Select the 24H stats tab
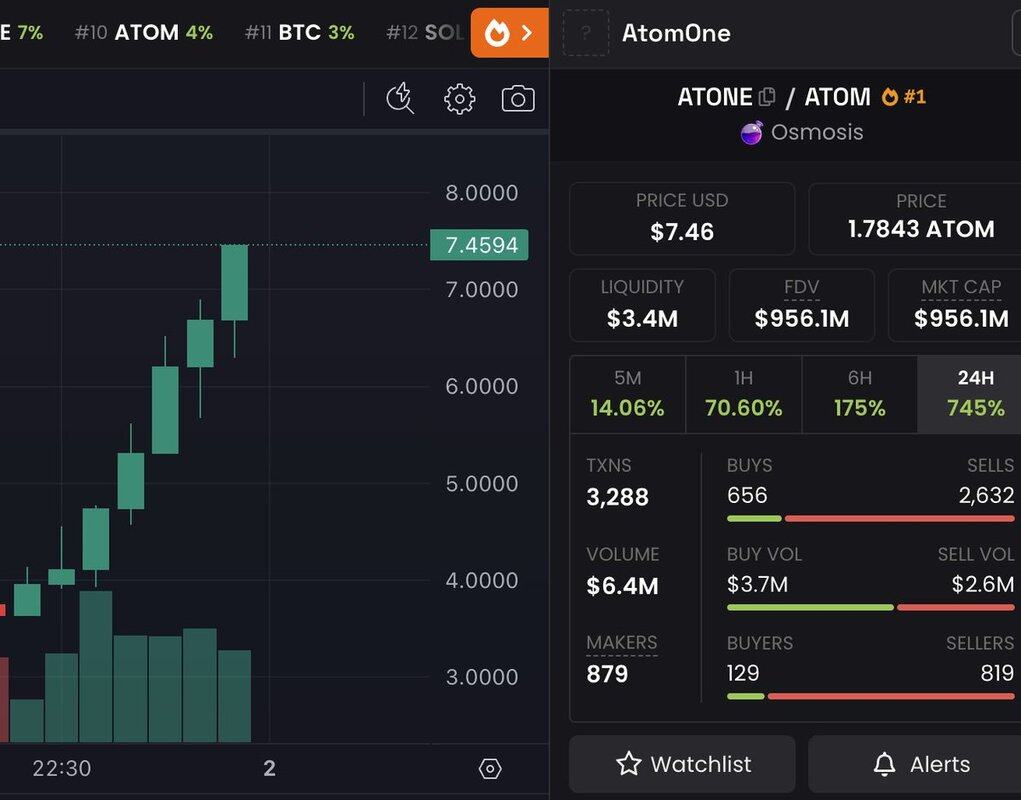The image size is (1021, 800). pyautogui.click(x=974, y=394)
